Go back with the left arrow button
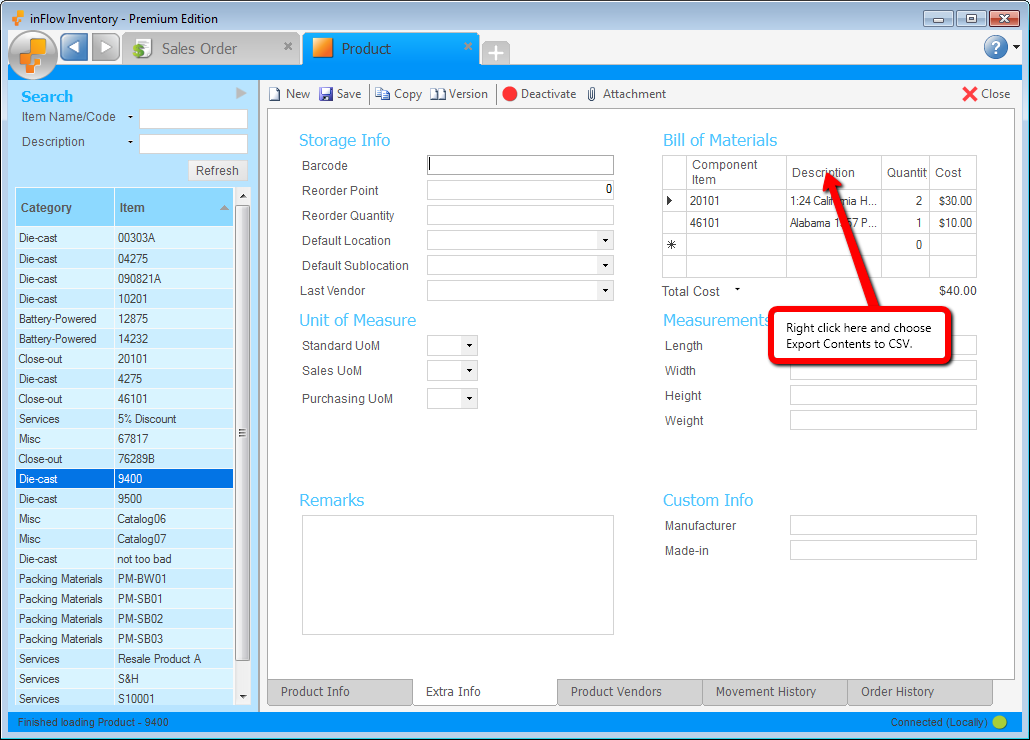Screen dimensions: 1030x740 (x=74, y=47)
